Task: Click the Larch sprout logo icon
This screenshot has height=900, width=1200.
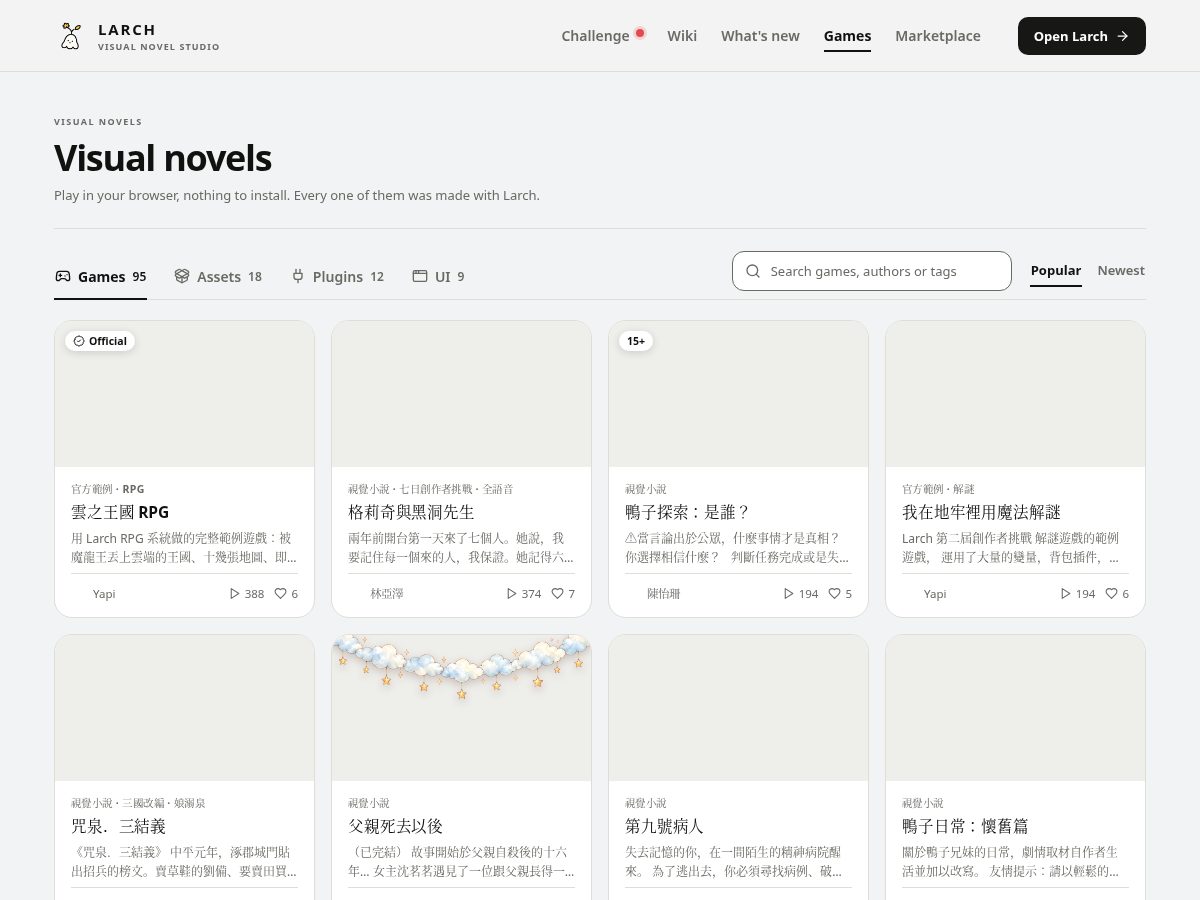Action: click(x=70, y=36)
